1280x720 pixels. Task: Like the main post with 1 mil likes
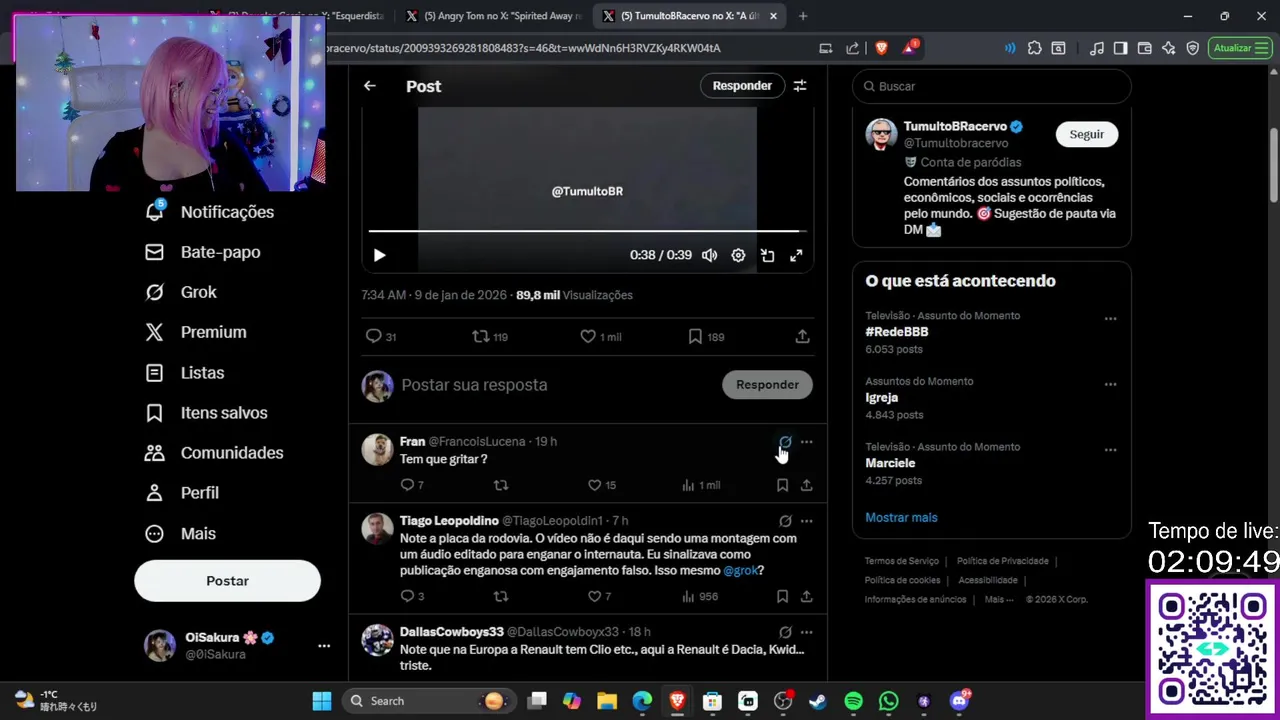tap(600, 337)
